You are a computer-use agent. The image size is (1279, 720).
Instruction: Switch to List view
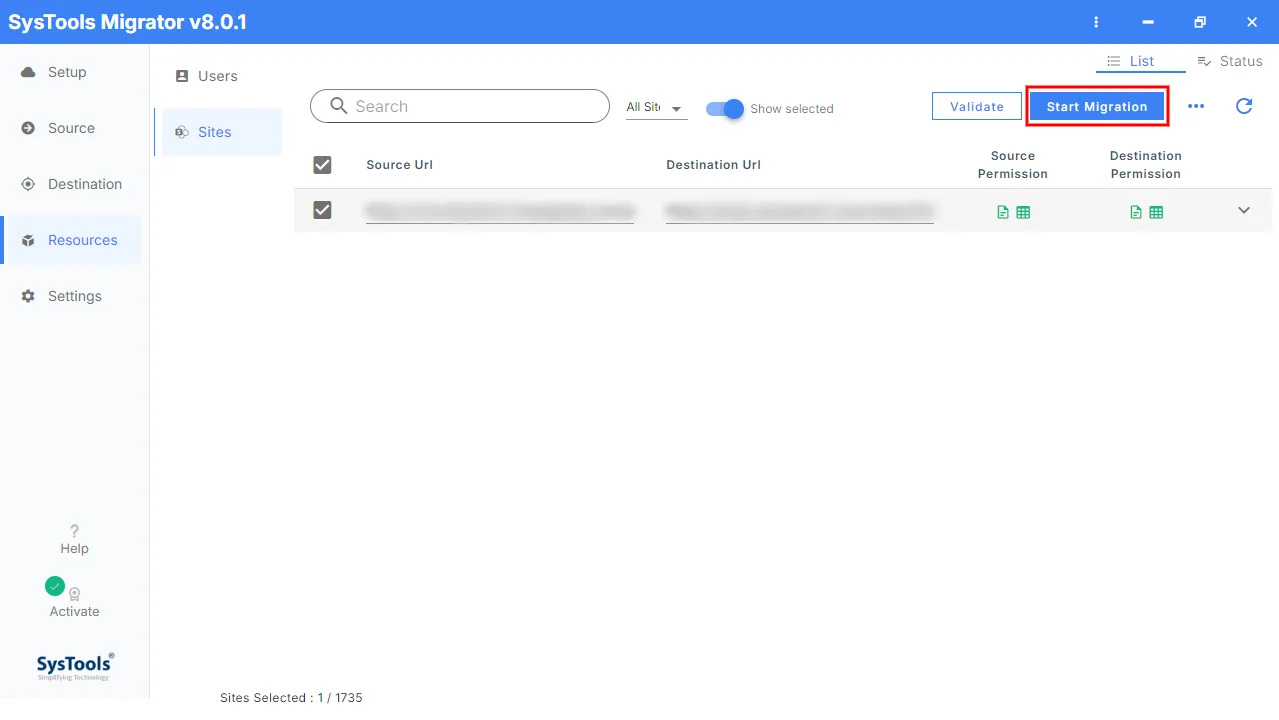pos(1140,61)
